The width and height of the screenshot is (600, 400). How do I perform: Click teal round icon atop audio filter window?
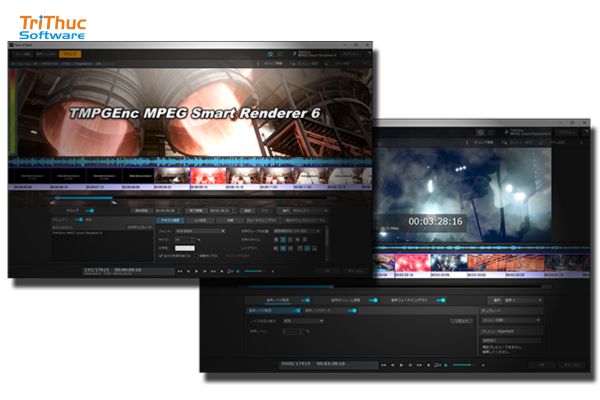pyautogui.click(x=480, y=132)
